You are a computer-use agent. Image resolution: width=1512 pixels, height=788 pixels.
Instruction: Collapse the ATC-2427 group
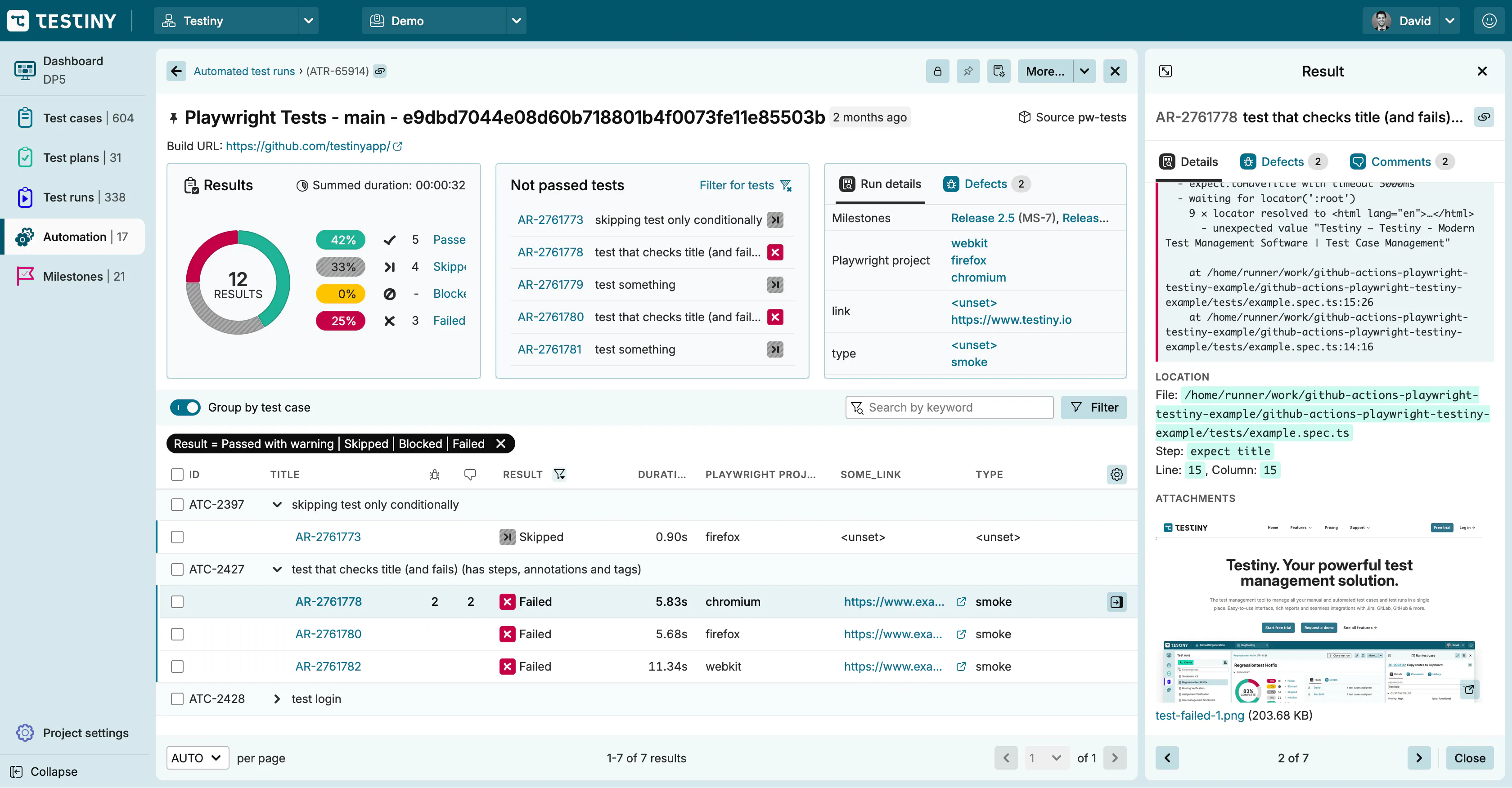277,569
